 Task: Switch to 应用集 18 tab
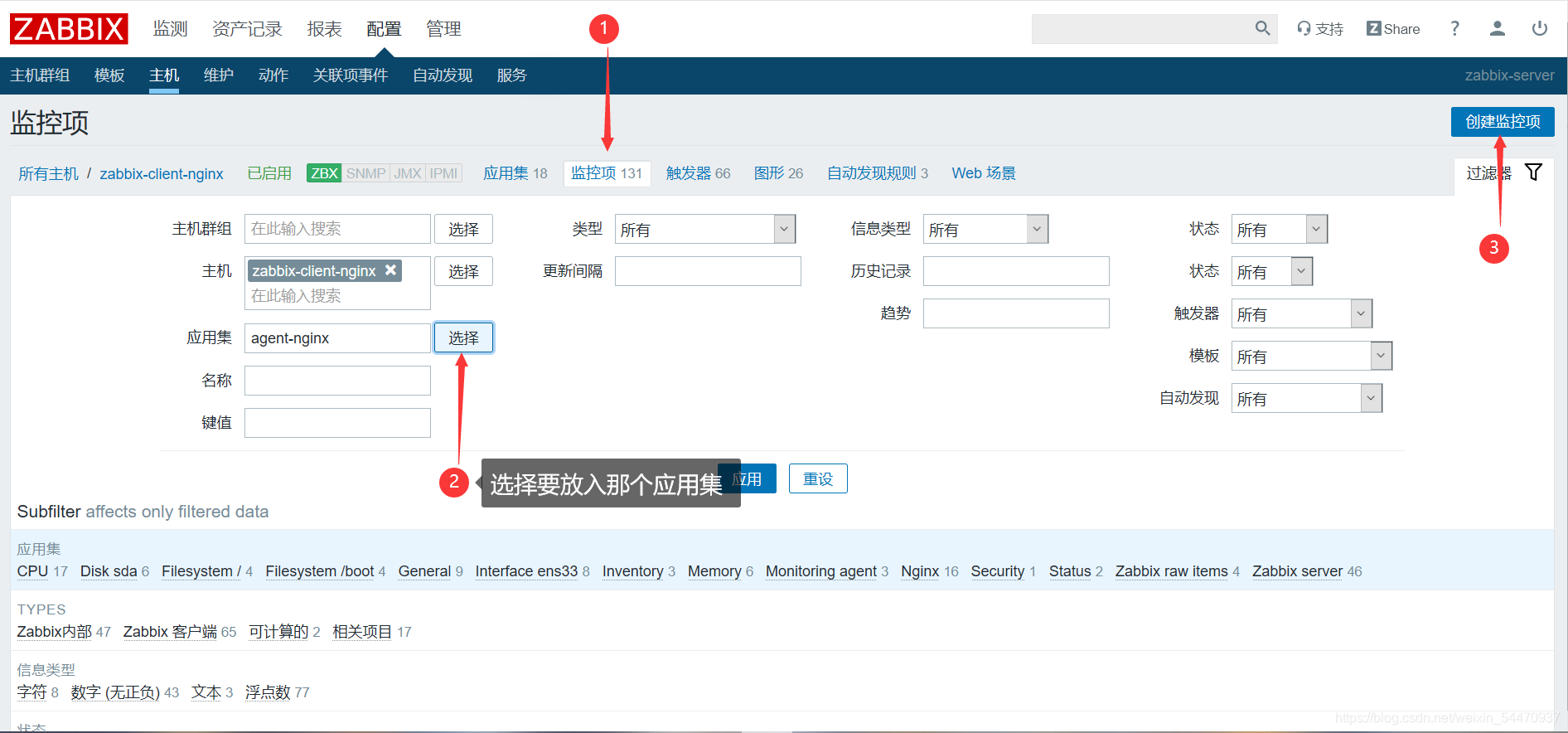[515, 173]
